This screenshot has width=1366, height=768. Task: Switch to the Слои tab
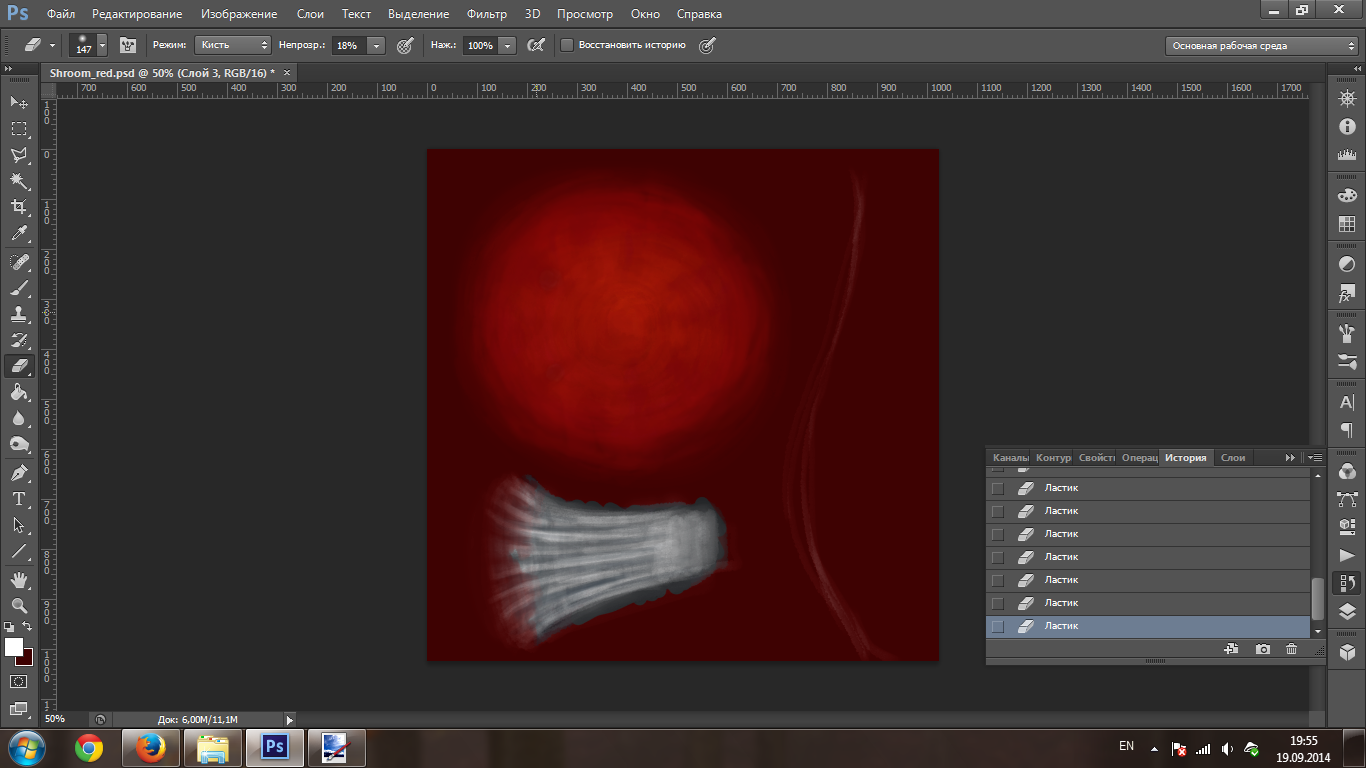pyautogui.click(x=1233, y=457)
